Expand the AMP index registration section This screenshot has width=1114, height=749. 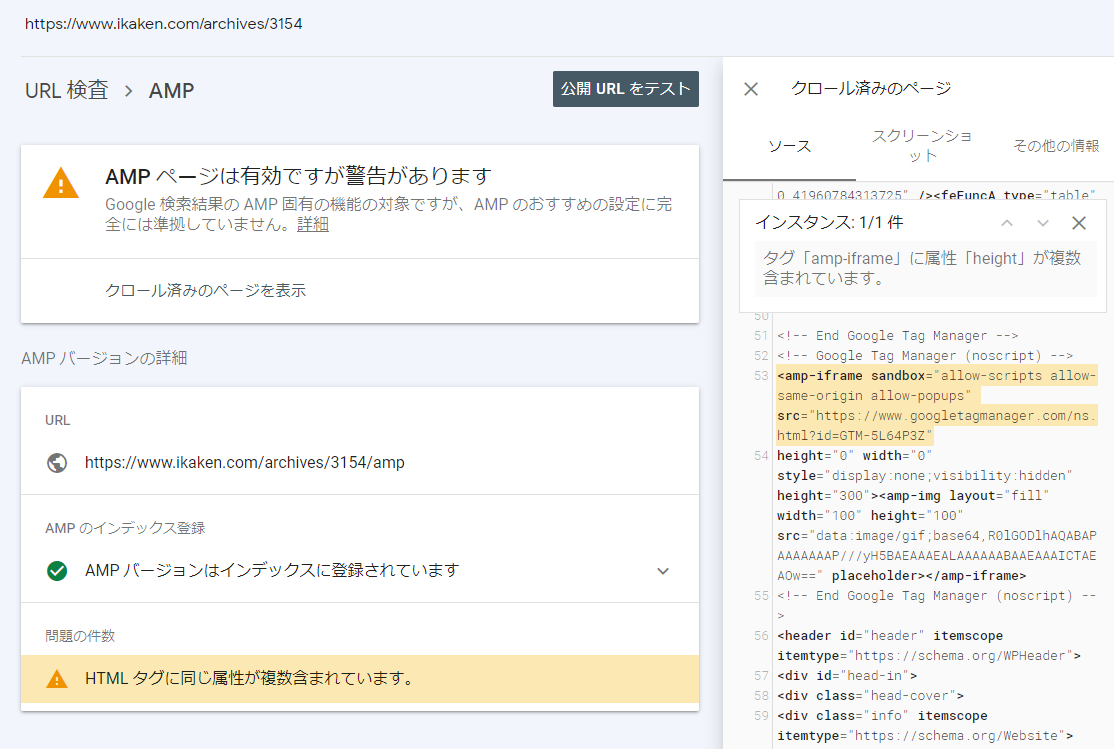click(663, 571)
